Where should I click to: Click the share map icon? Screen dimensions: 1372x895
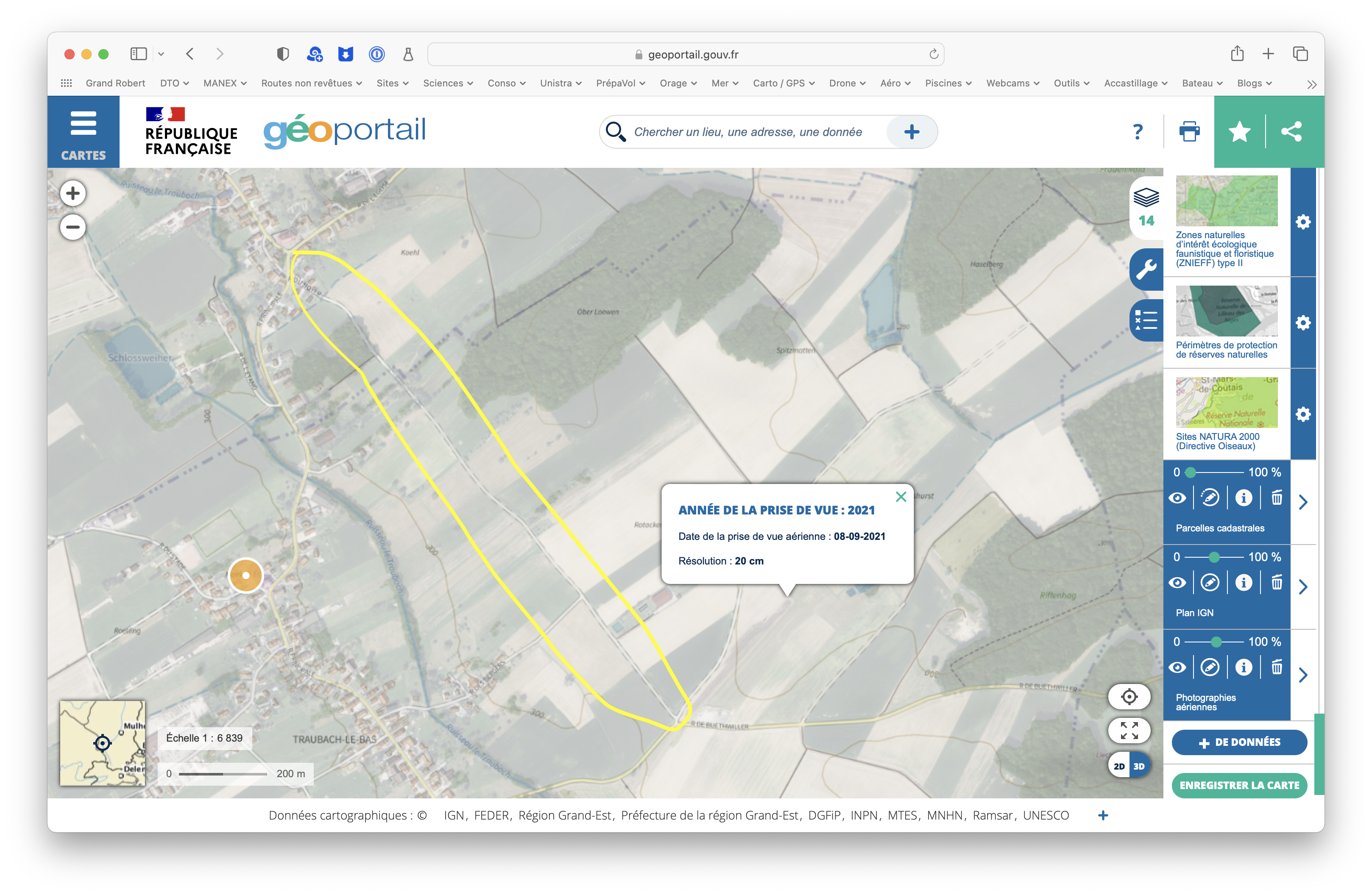pyautogui.click(x=1291, y=132)
